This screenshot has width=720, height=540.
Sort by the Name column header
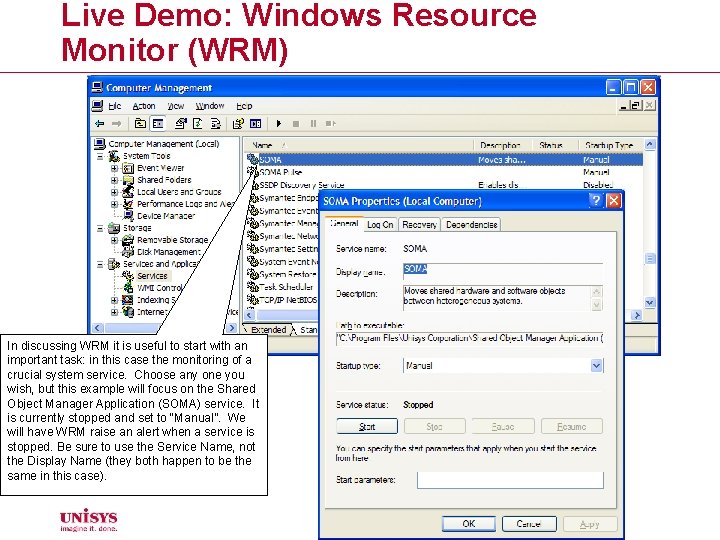click(x=358, y=145)
